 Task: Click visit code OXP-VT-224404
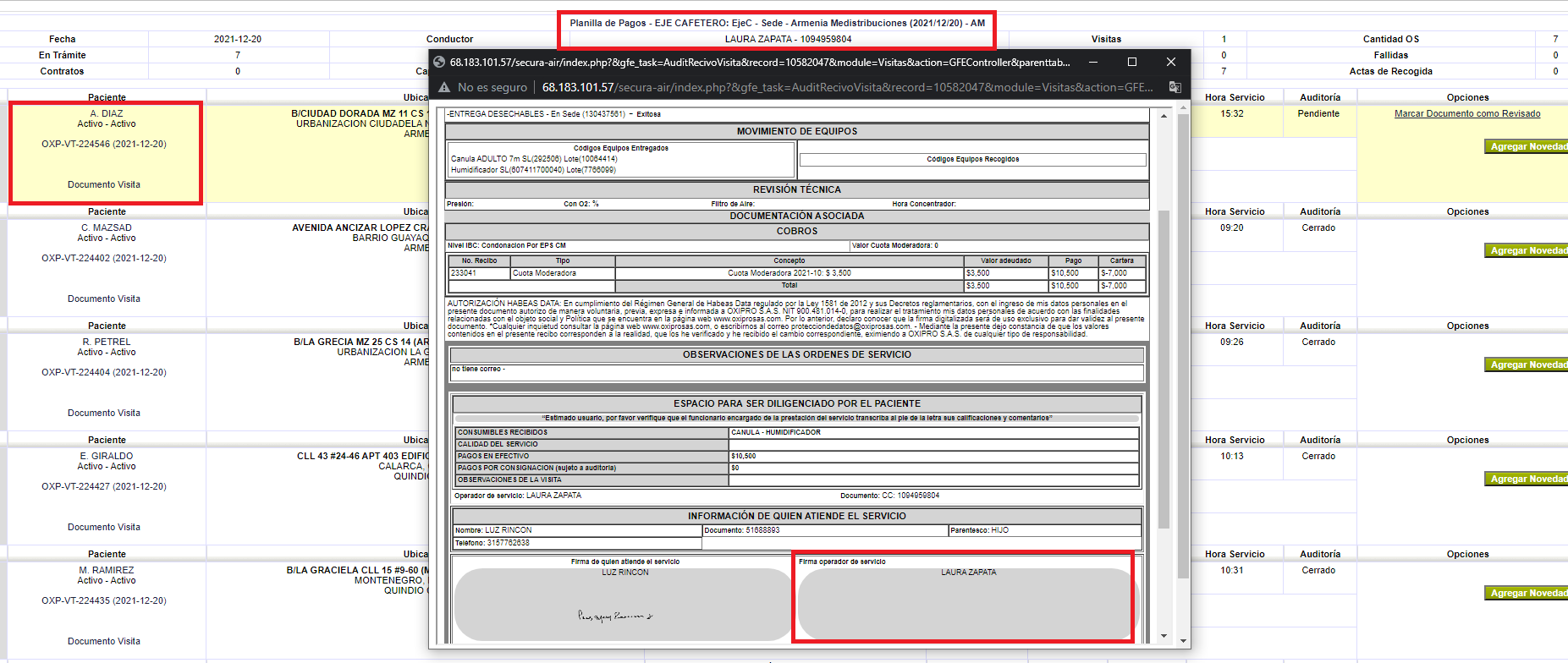tap(104, 372)
